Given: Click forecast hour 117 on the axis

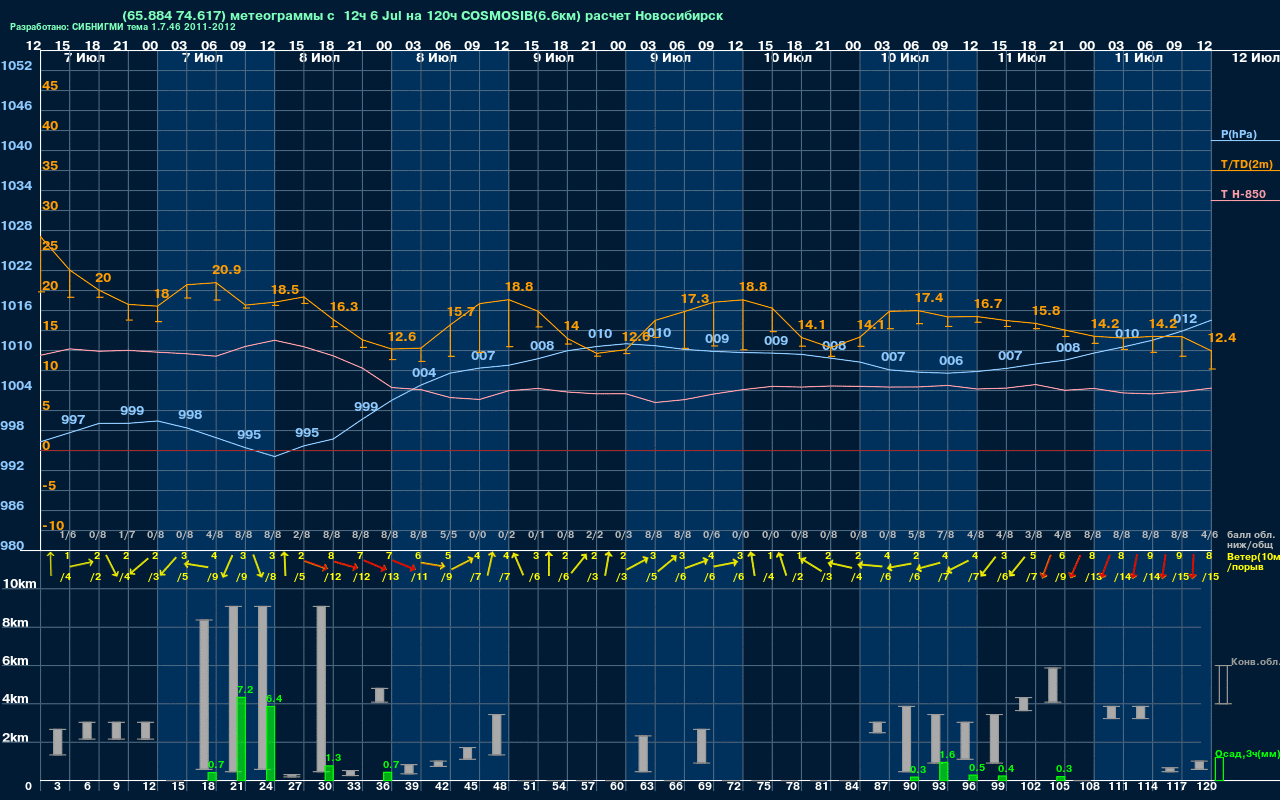Looking at the screenshot, I should 1178,787.
